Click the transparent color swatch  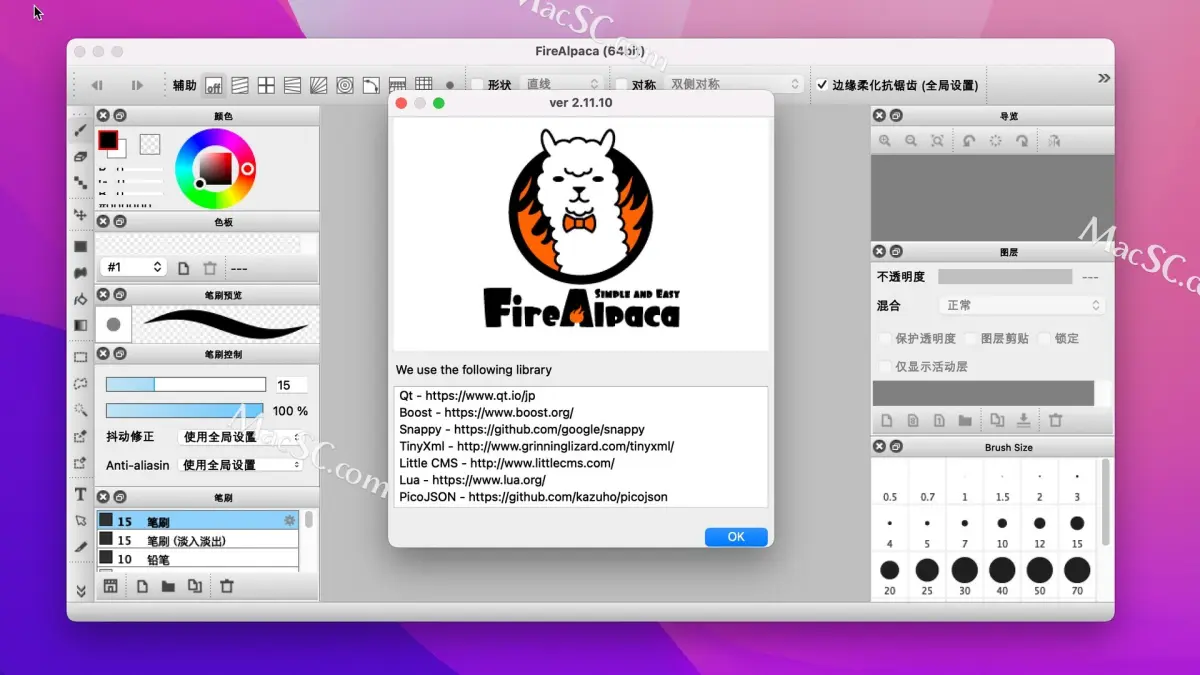click(150, 144)
